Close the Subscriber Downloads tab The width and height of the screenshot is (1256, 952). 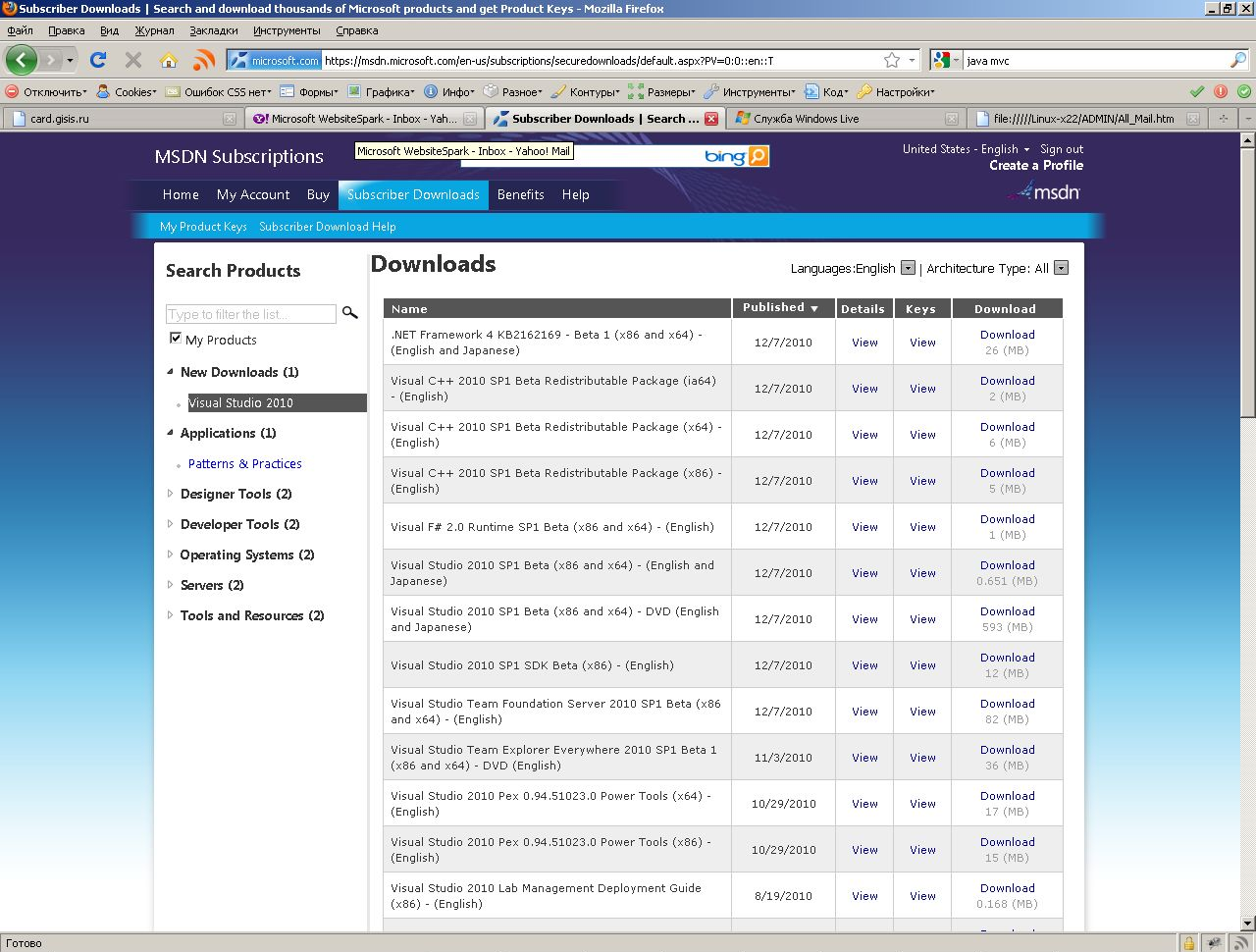tap(712, 119)
